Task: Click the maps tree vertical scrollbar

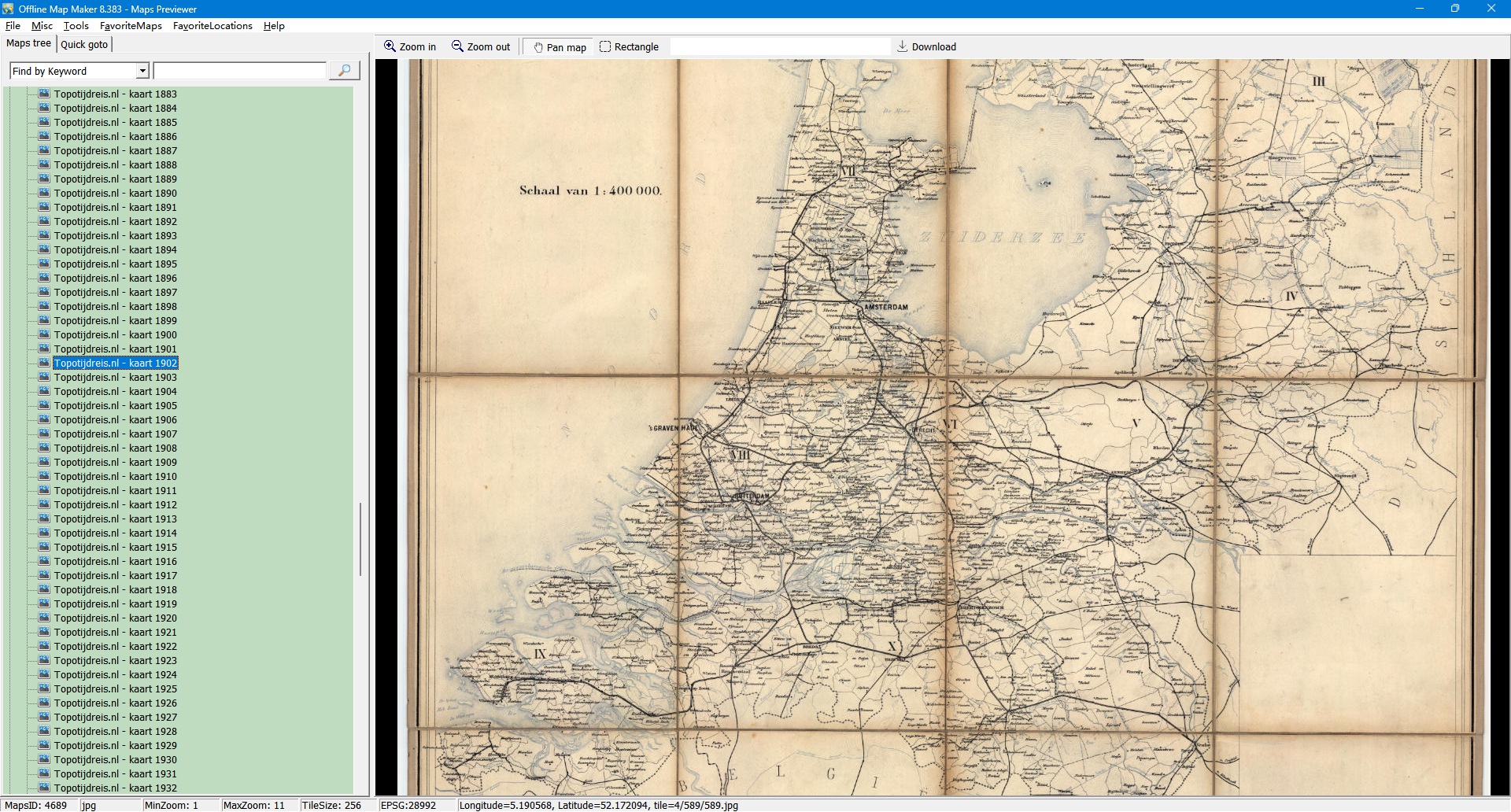Action: [360, 539]
